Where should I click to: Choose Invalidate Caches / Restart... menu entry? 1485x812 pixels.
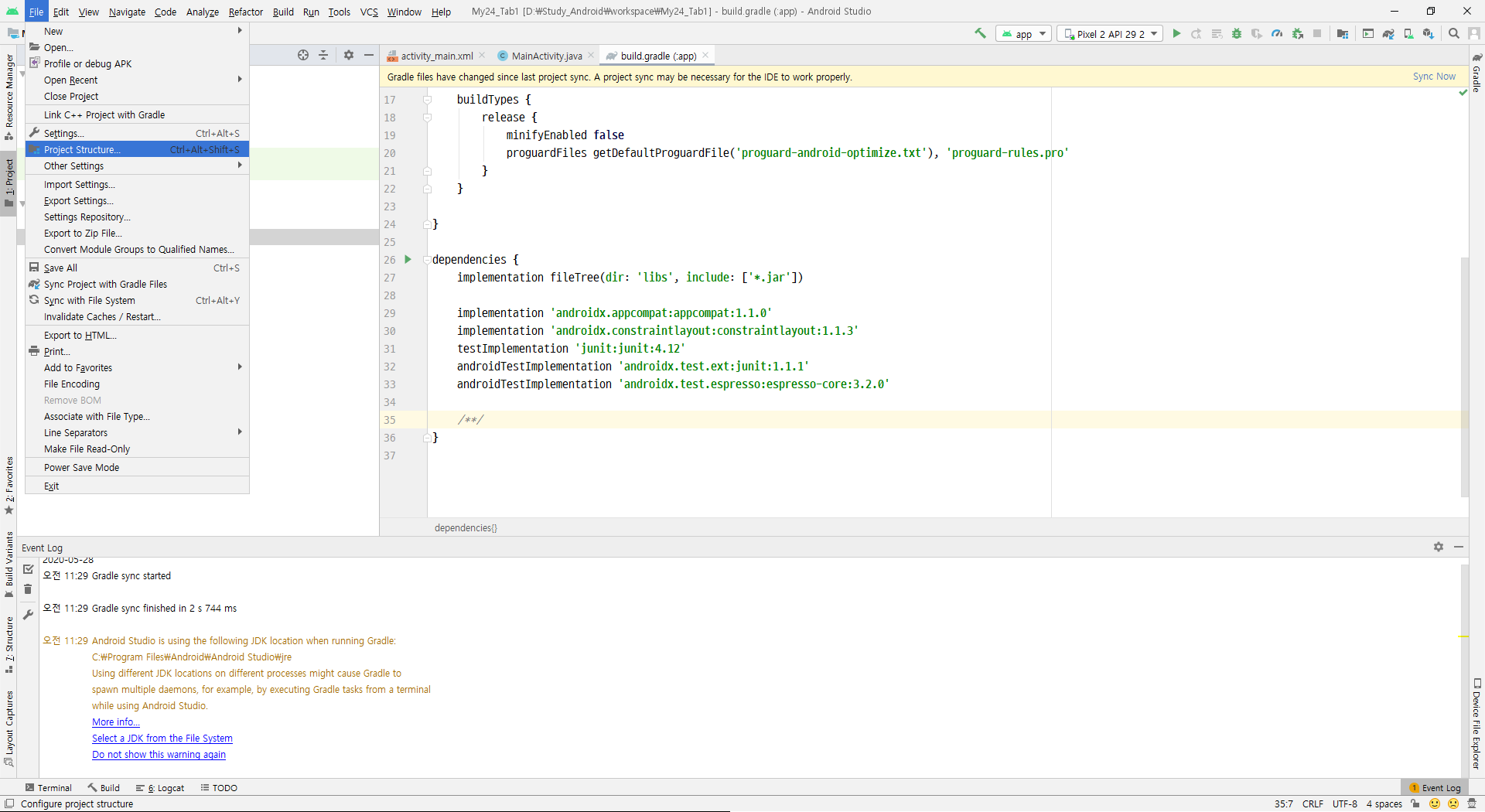[x=137, y=317]
